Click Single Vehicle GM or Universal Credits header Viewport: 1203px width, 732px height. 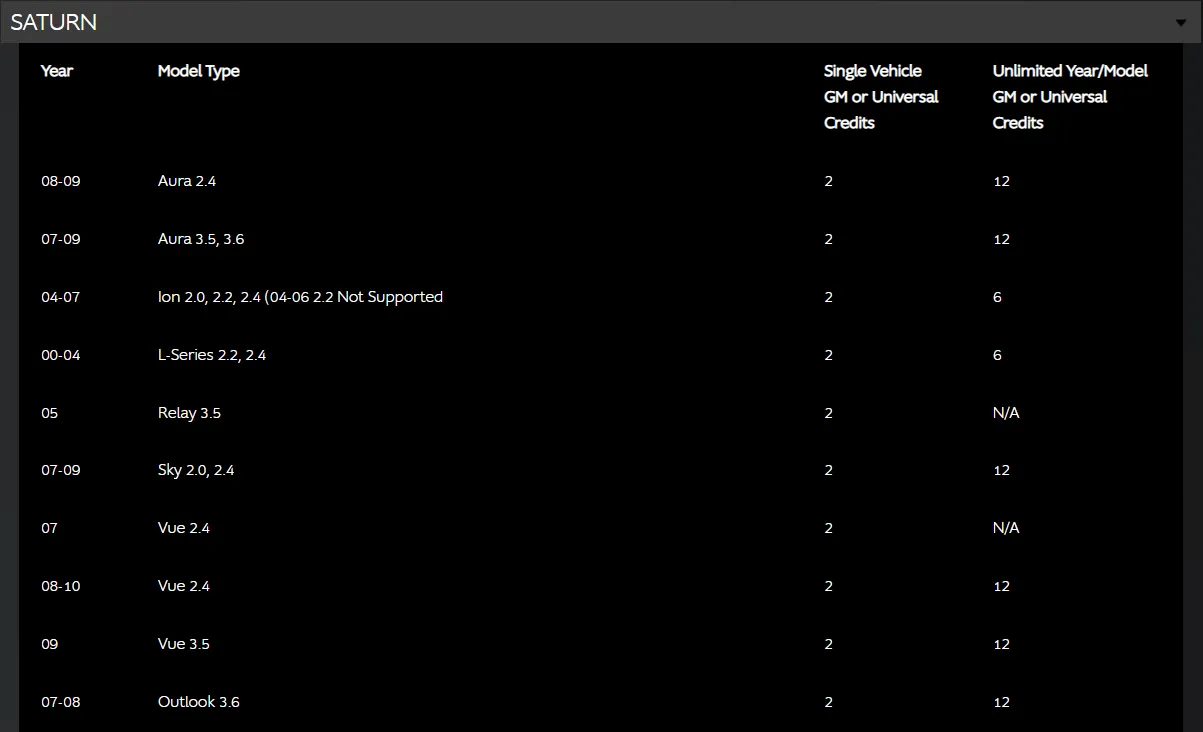click(x=881, y=97)
